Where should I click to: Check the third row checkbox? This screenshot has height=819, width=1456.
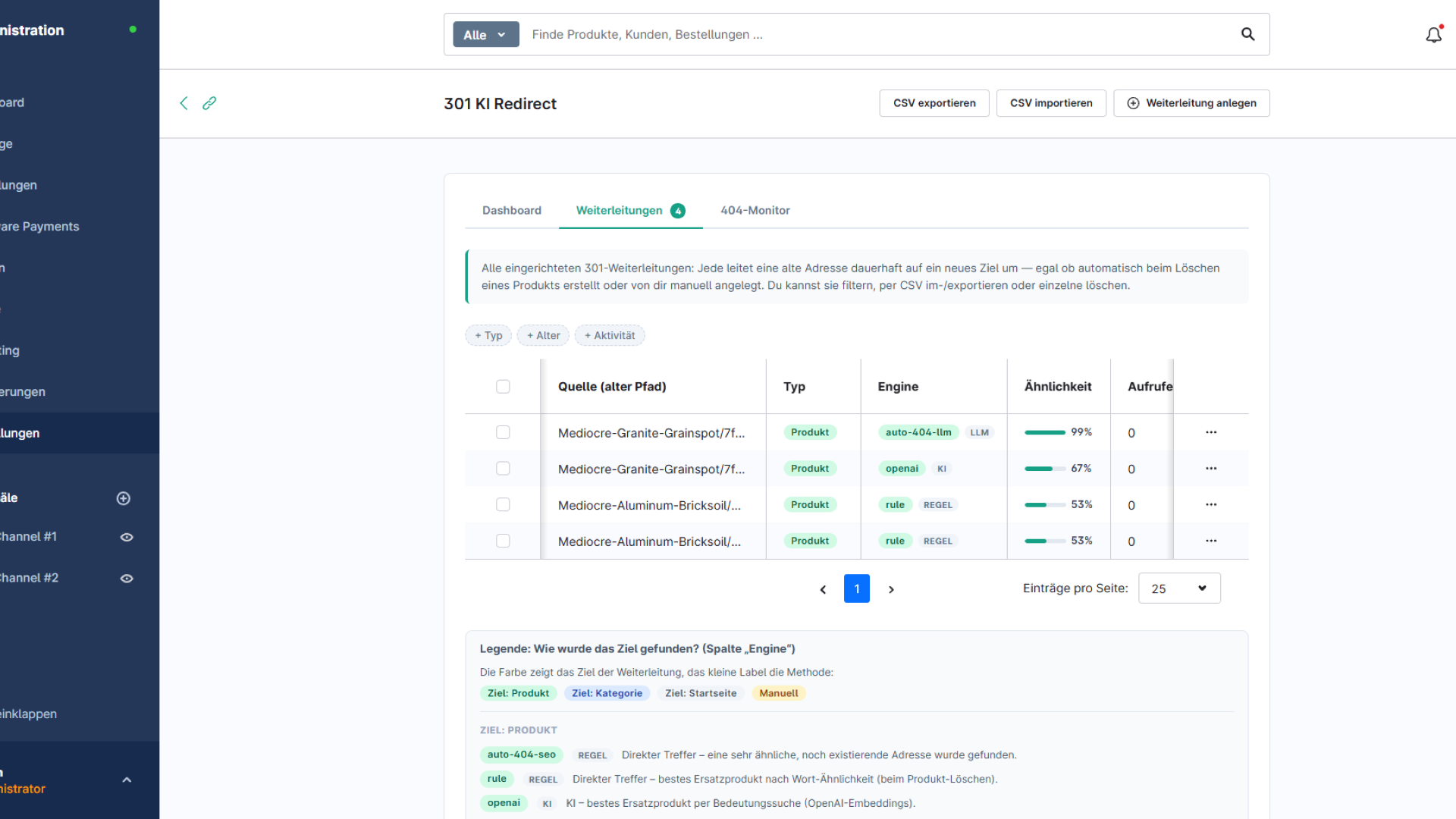click(503, 505)
